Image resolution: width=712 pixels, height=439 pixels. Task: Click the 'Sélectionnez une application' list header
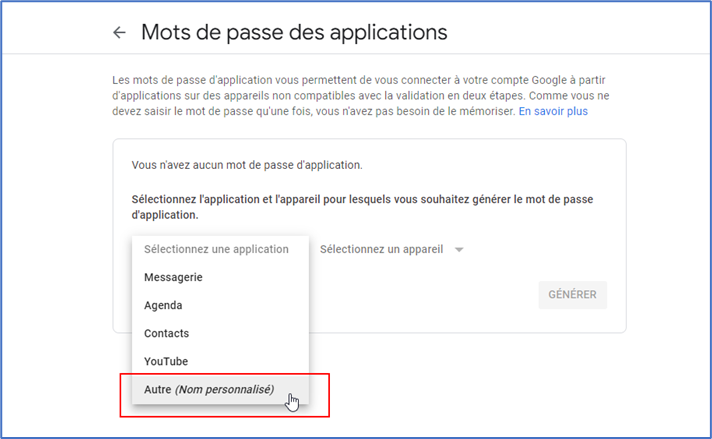click(x=216, y=249)
